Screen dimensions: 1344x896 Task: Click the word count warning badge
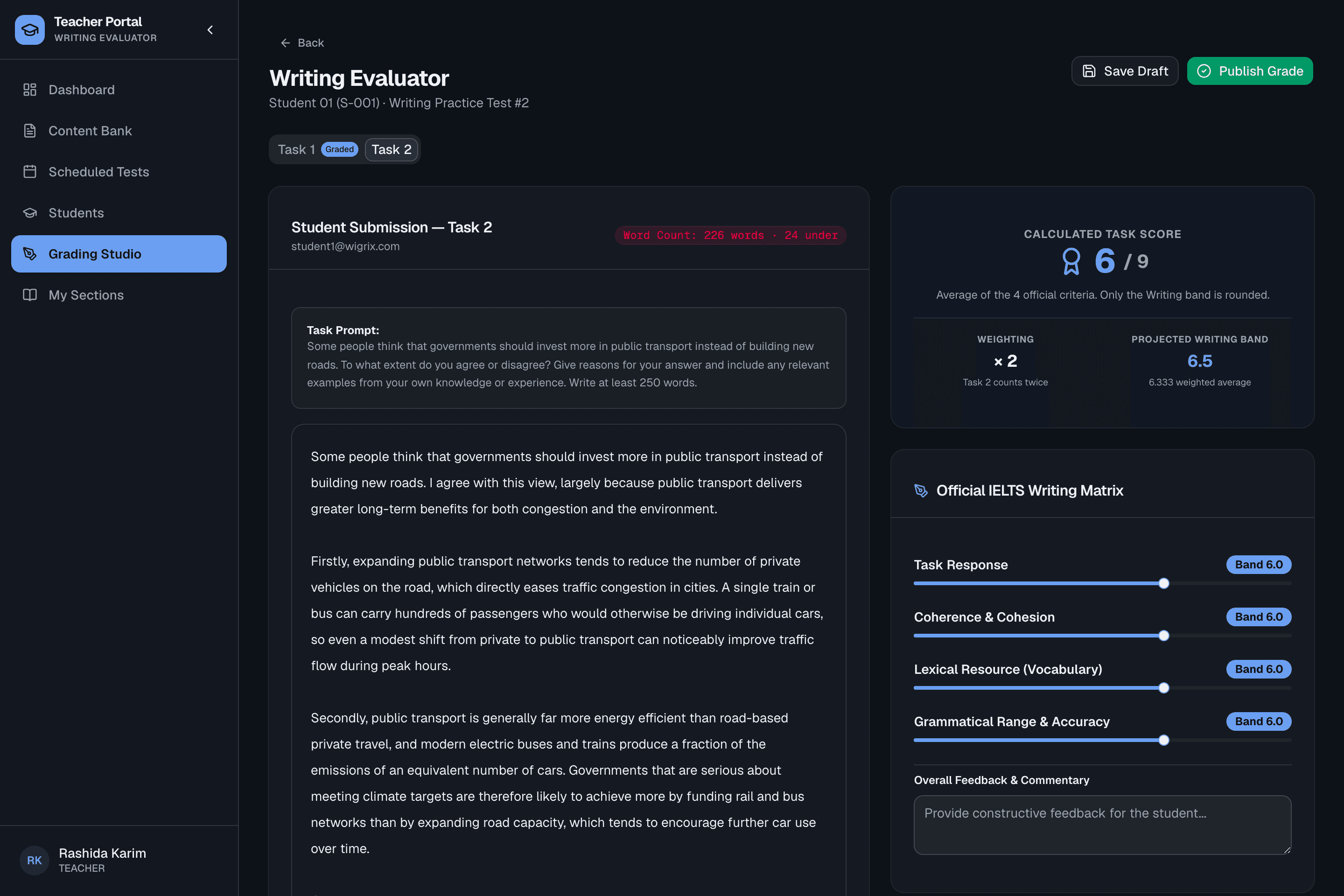click(730, 235)
